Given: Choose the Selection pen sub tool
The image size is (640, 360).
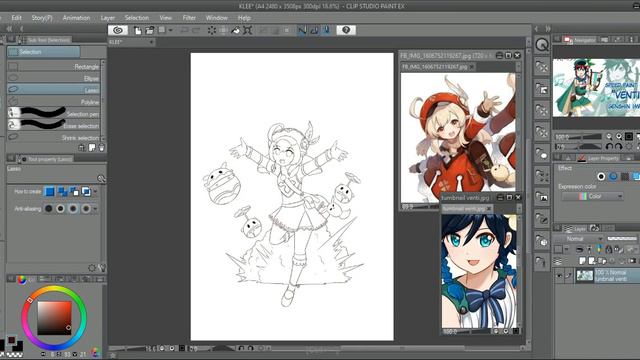Looking at the screenshot, I should [53, 113].
